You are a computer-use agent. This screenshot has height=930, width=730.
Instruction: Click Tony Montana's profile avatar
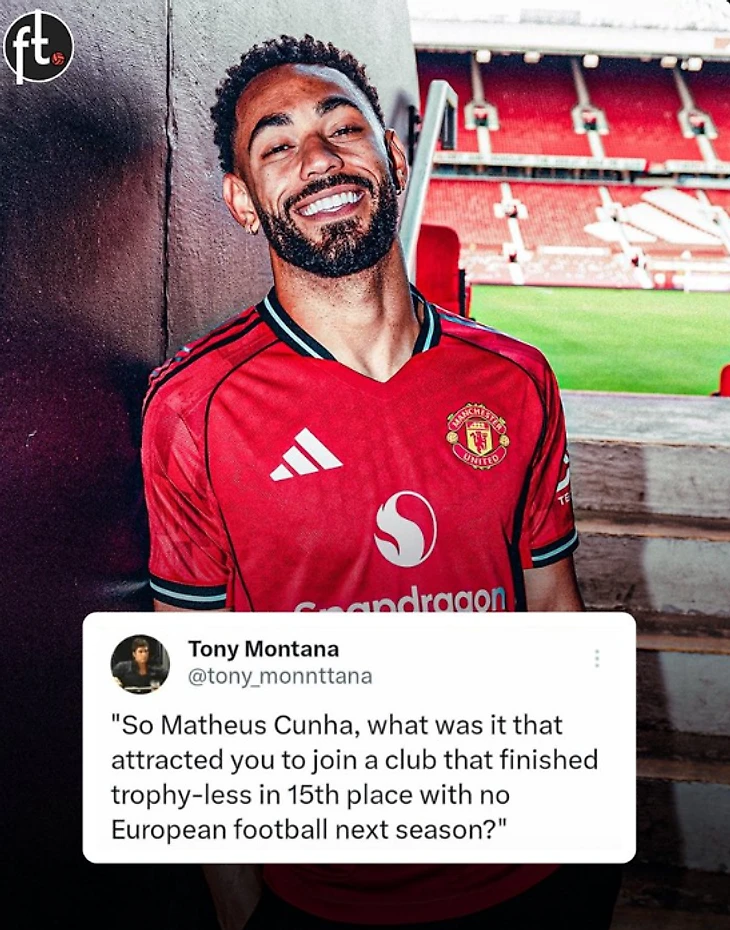pos(140,664)
